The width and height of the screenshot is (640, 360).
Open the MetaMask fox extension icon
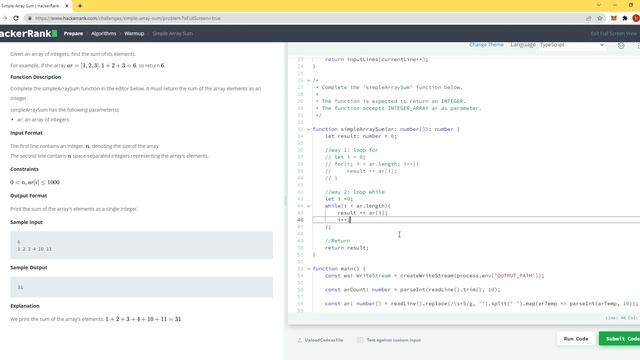coord(613,18)
